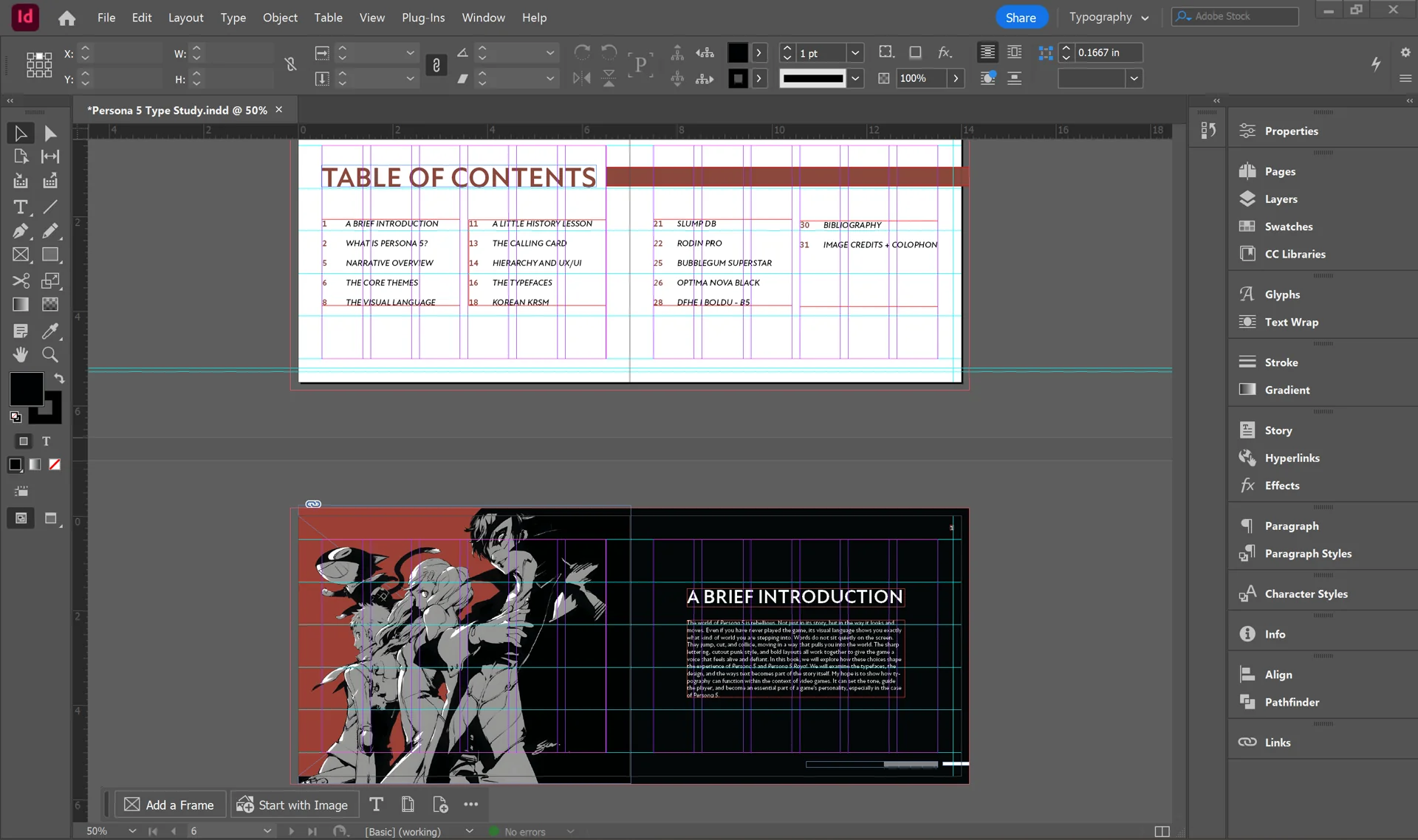Viewport: 1418px width, 840px height.
Task: Select the Direct Selection tool
Action: click(x=50, y=133)
